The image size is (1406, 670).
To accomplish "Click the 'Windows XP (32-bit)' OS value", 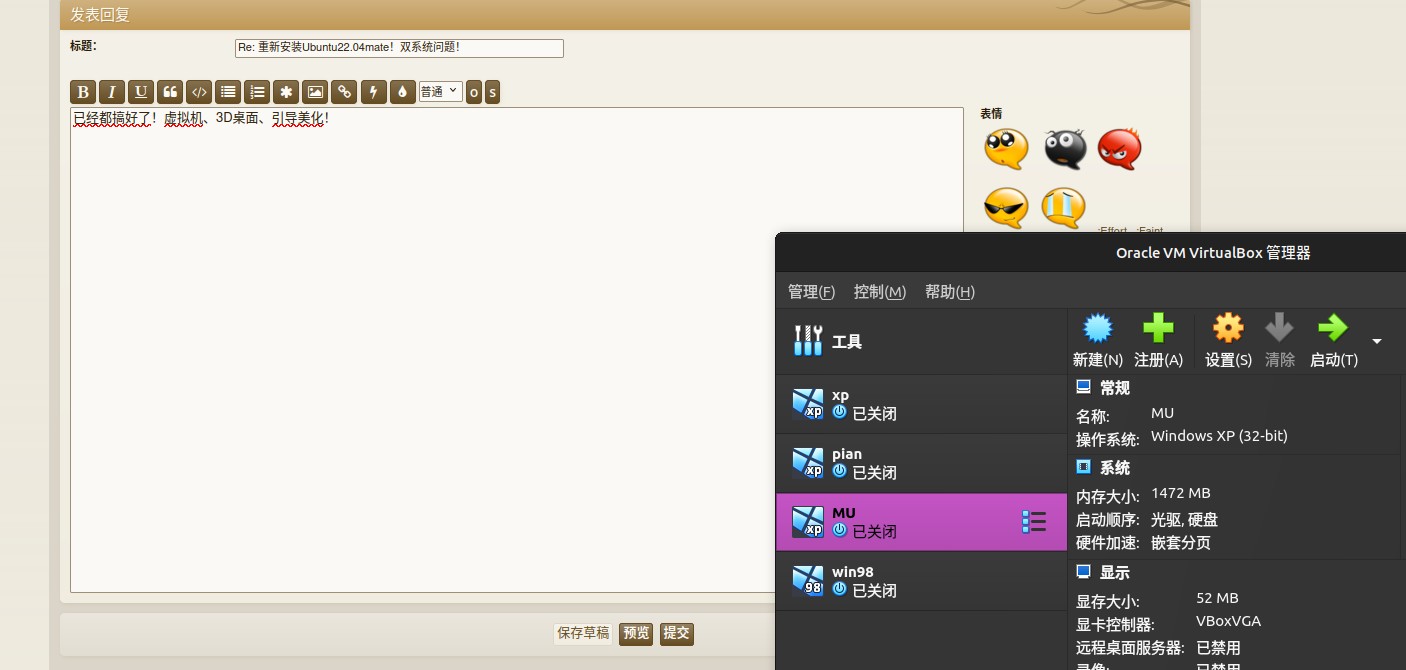I will click(1219, 436).
